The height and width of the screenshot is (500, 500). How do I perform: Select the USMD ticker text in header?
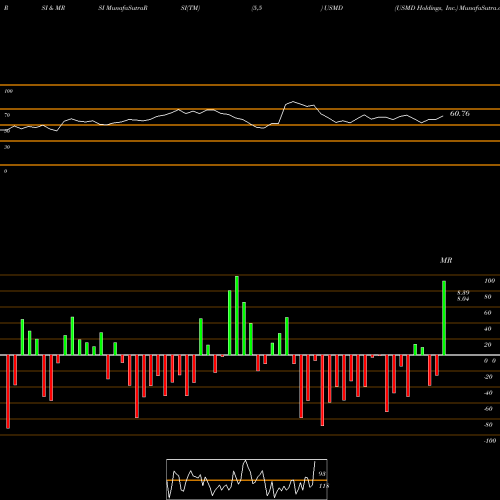click(x=333, y=8)
